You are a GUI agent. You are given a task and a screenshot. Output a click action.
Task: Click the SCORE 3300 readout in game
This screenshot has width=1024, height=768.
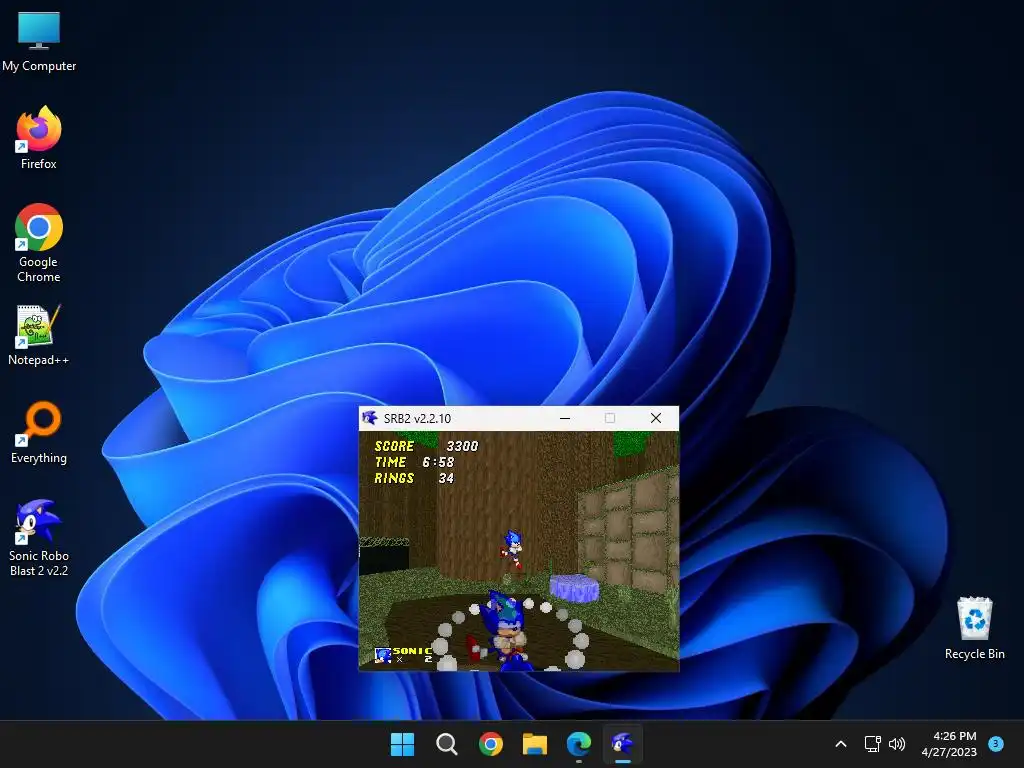point(426,446)
